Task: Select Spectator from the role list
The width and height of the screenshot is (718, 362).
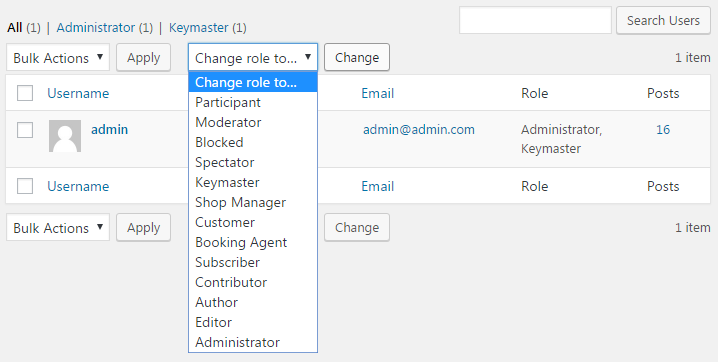Action: [x=253, y=162]
